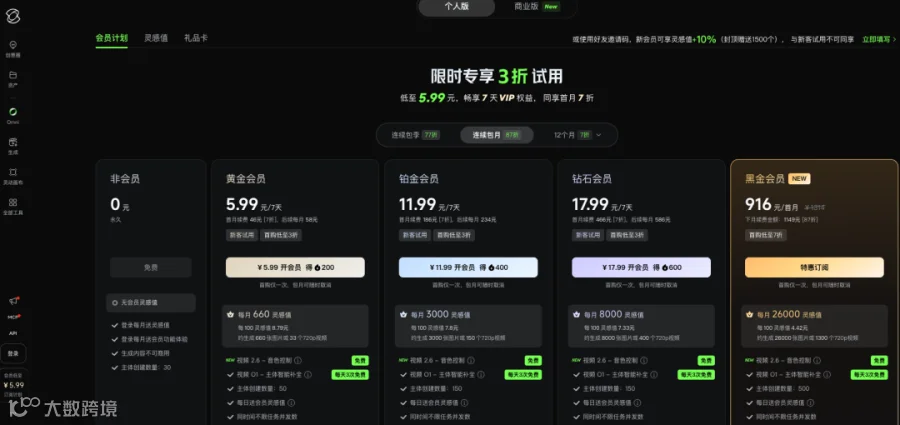Click the crown icon beside 每月 660 灵感值
Viewport: 900px width, 425px height.
(231, 315)
